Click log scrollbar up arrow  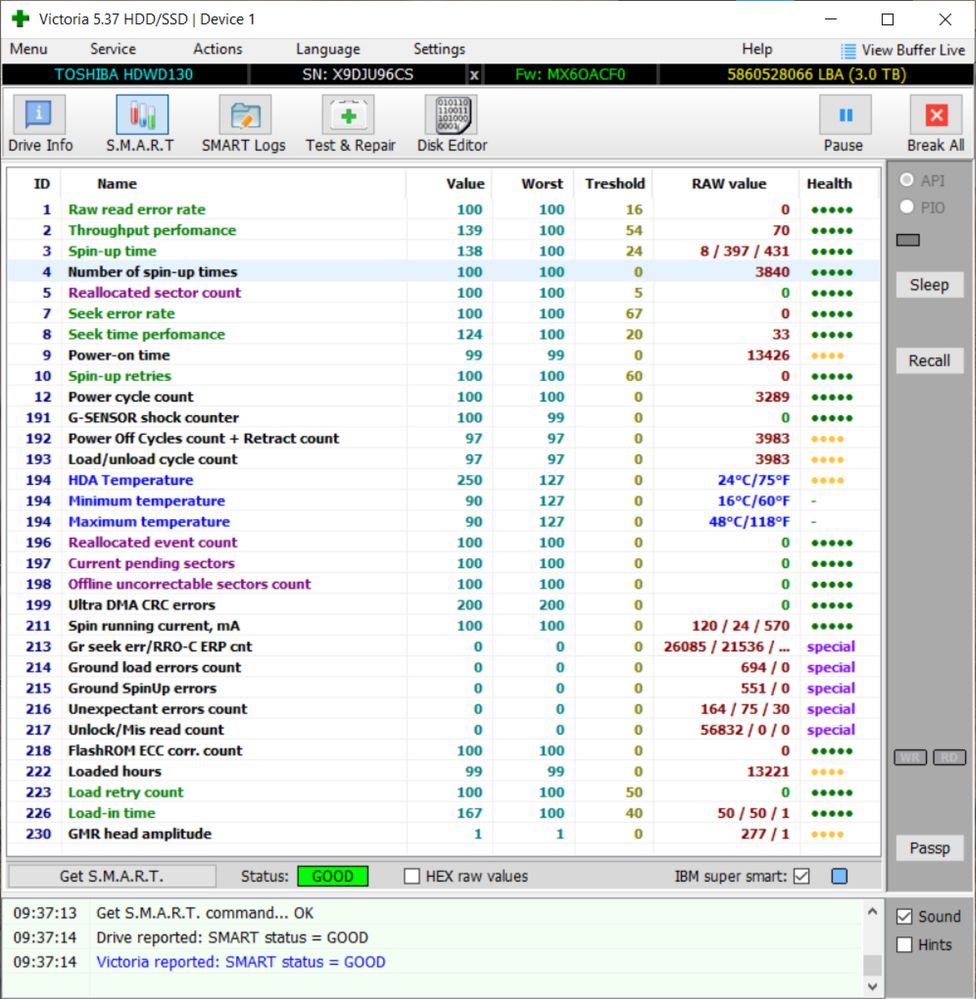(x=873, y=912)
